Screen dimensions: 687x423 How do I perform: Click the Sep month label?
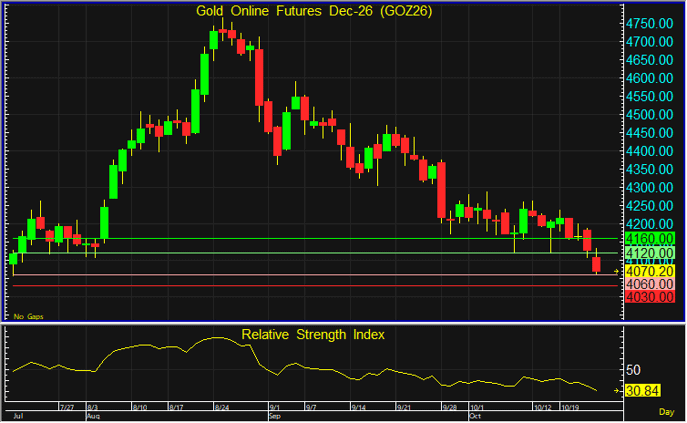(x=275, y=416)
